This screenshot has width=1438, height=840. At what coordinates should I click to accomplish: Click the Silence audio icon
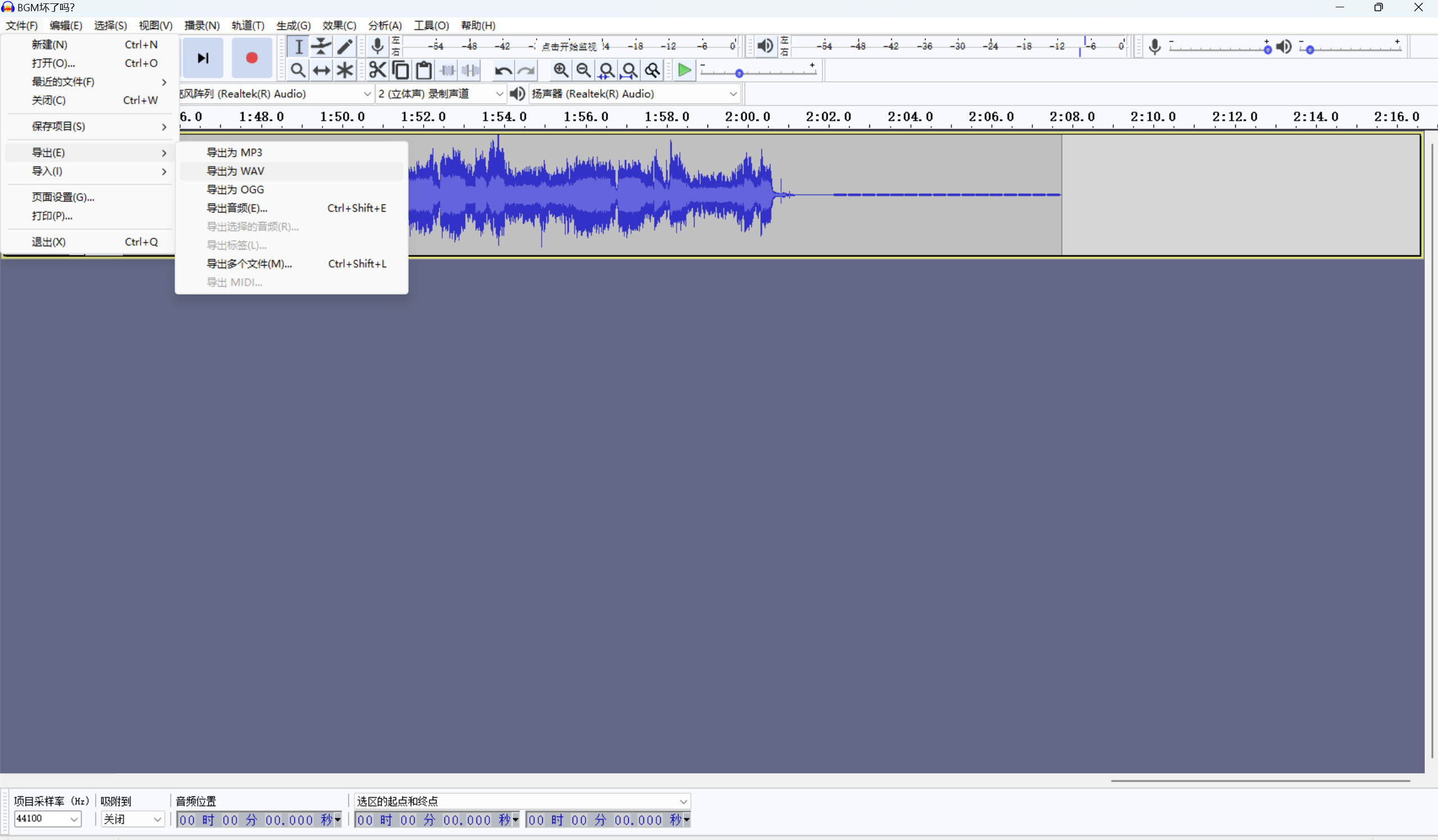coord(471,70)
